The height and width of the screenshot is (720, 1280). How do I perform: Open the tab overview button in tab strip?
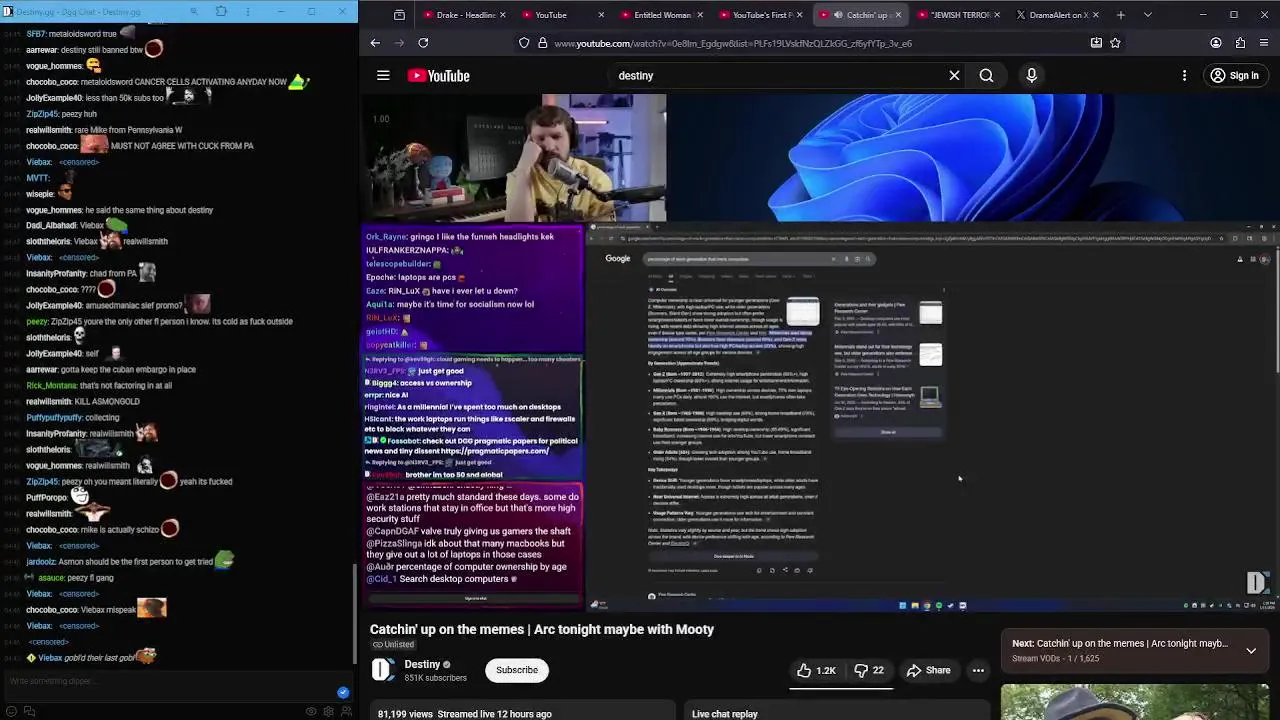[x=399, y=15]
